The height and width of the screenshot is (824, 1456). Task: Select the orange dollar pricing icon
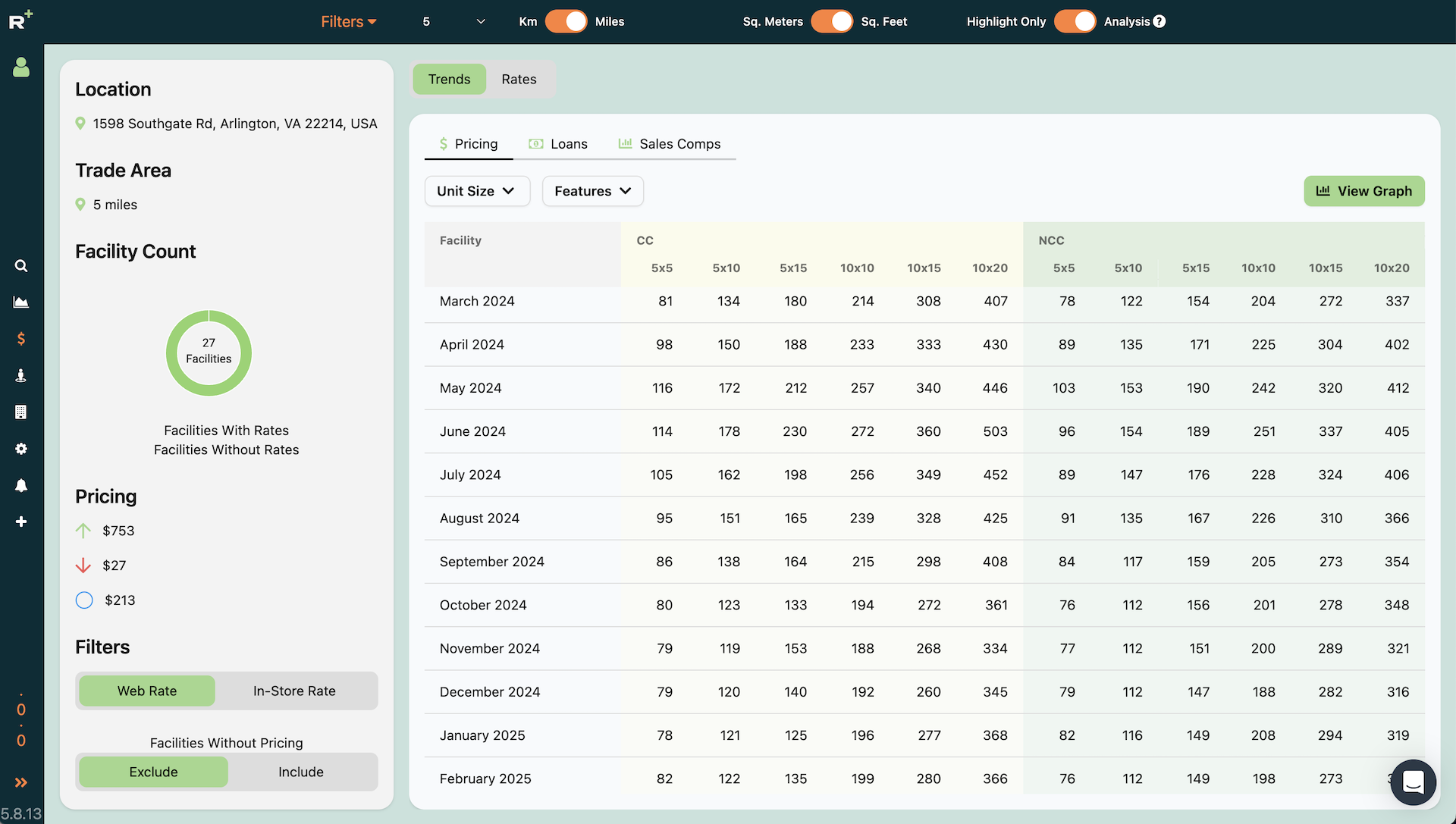pyautogui.click(x=21, y=339)
